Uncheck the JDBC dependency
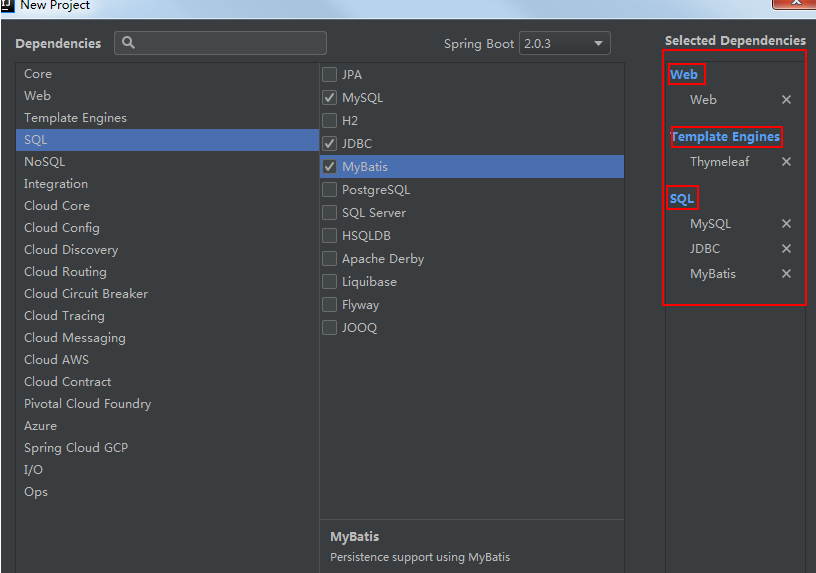Image resolution: width=816 pixels, height=573 pixels. pos(329,143)
